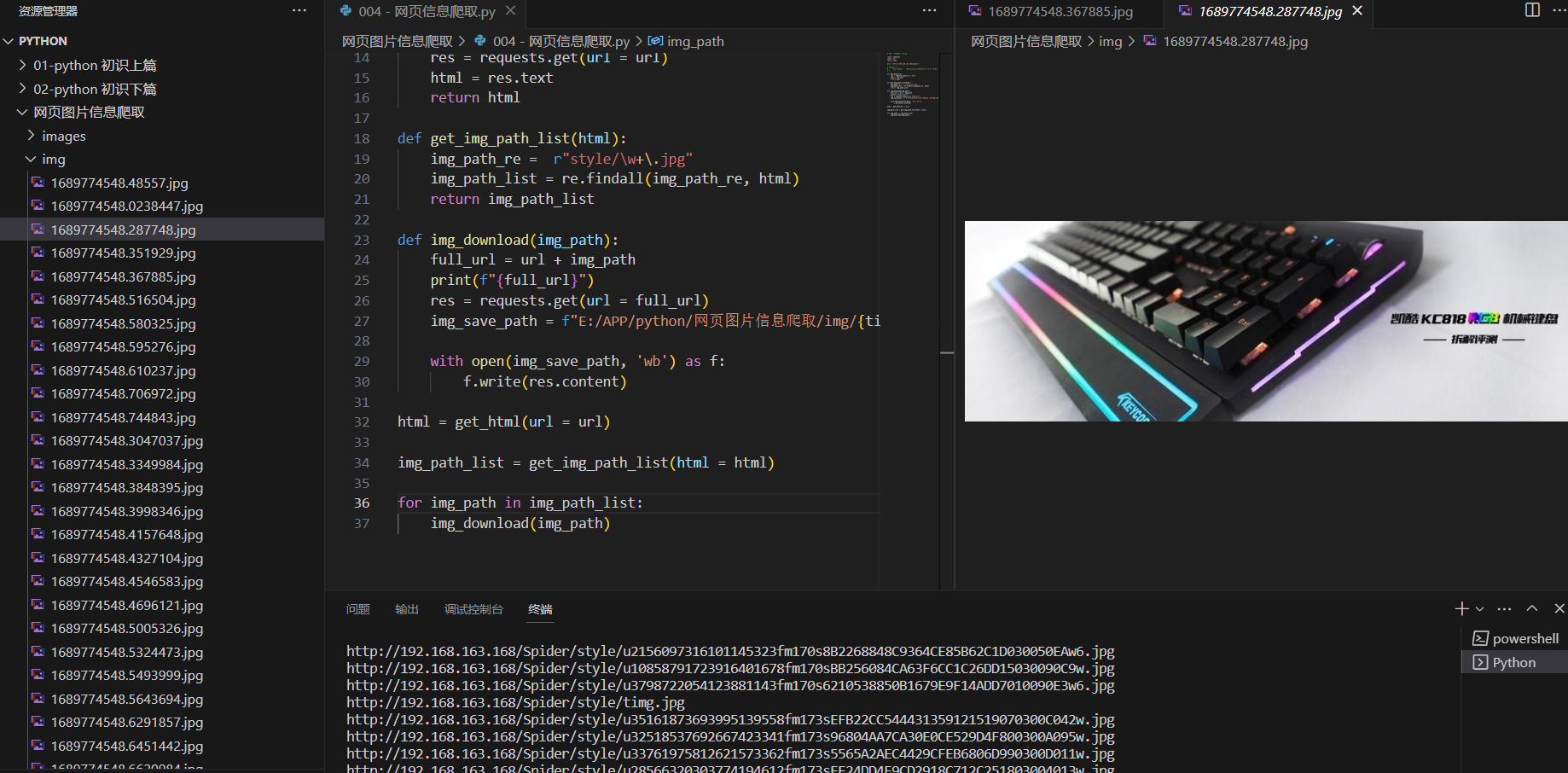Place cursor on line 36 for loop
The height and width of the screenshot is (773, 1568).
pos(520,503)
